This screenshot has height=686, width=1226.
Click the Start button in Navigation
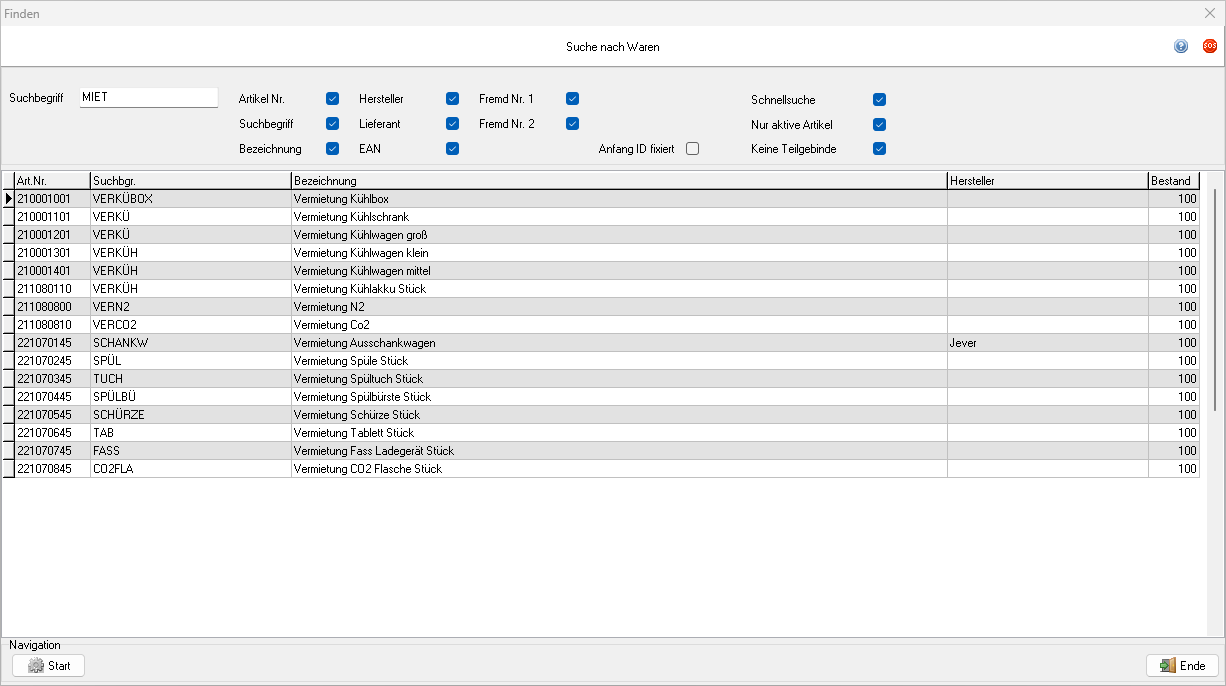coord(48,666)
